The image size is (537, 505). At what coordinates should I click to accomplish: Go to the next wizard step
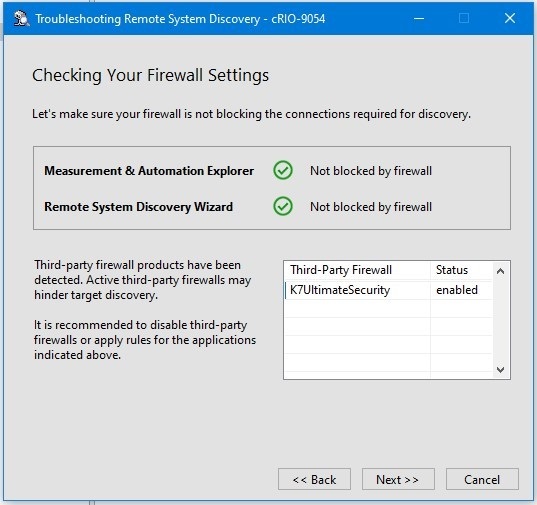point(398,479)
